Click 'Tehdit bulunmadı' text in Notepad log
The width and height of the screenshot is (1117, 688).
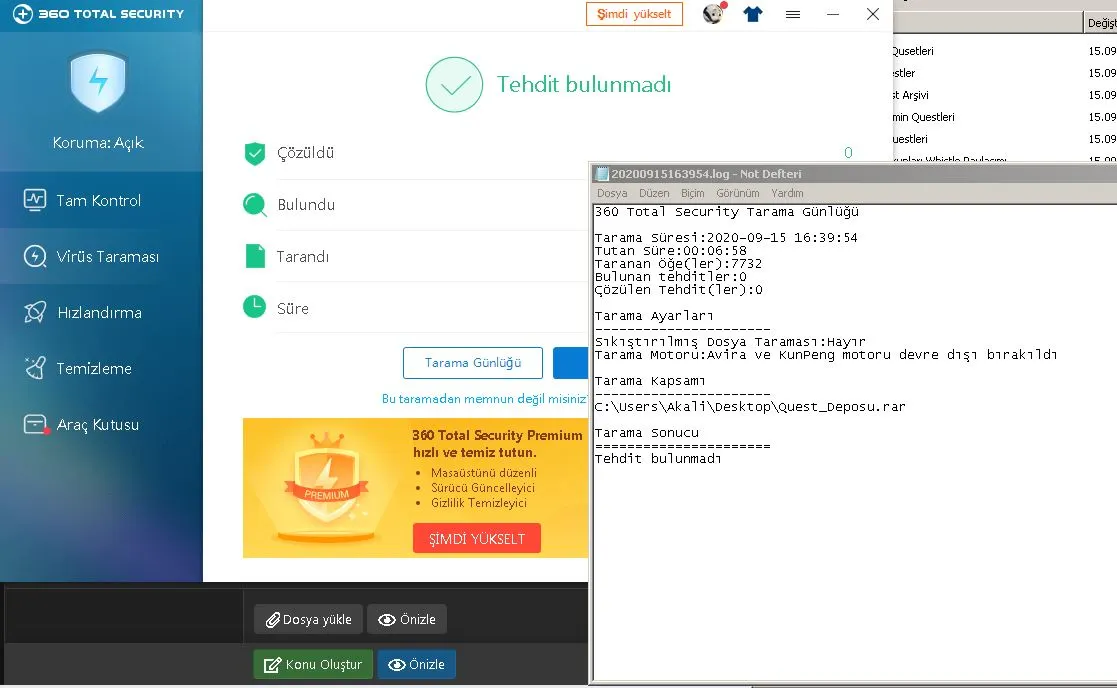tap(658, 459)
